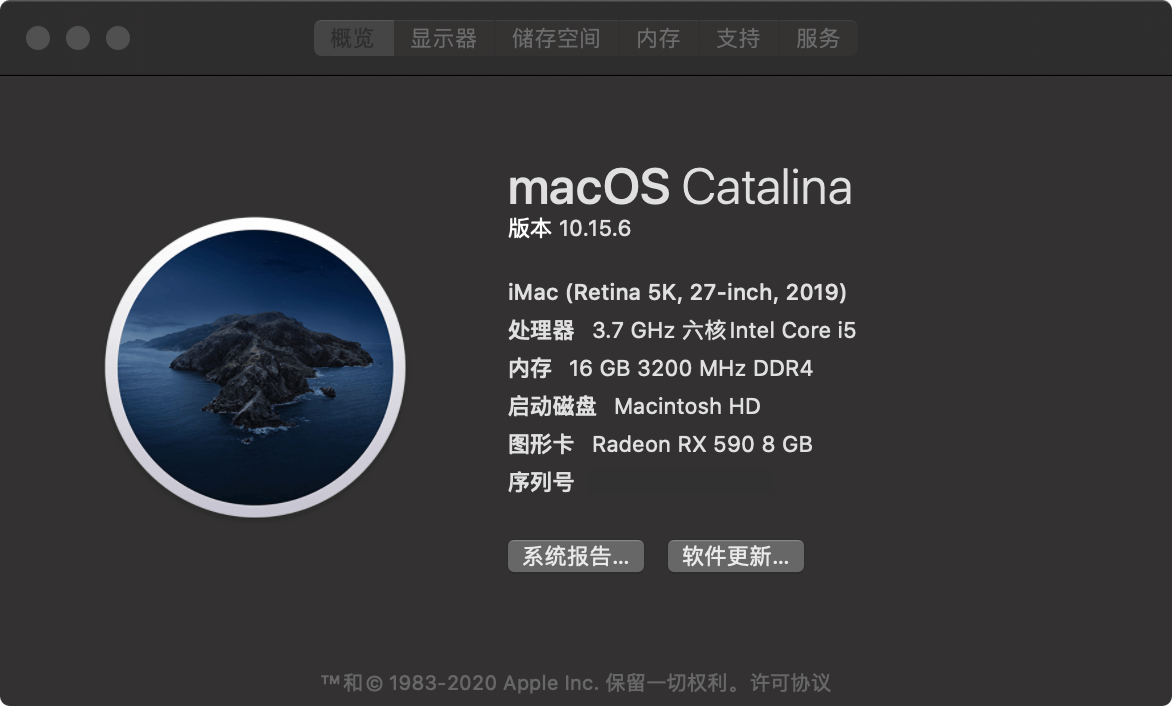Image resolution: width=1172 pixels, height=706 pixels.
Task: Click the 图形卡 Radeon RX 590 line
Action: (x=660, y=445)
